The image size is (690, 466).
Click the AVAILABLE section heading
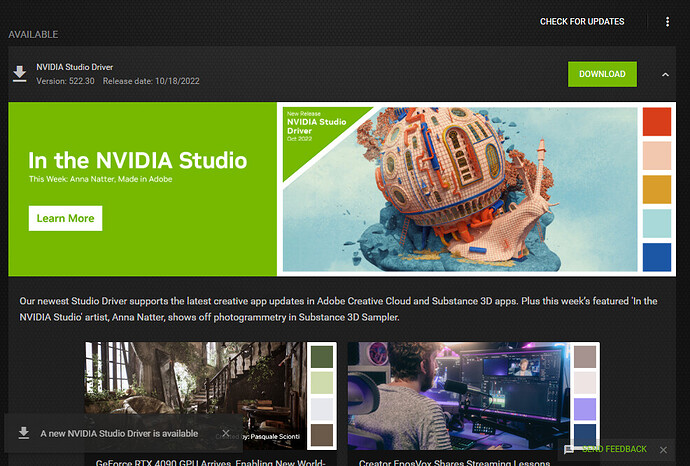33,34
